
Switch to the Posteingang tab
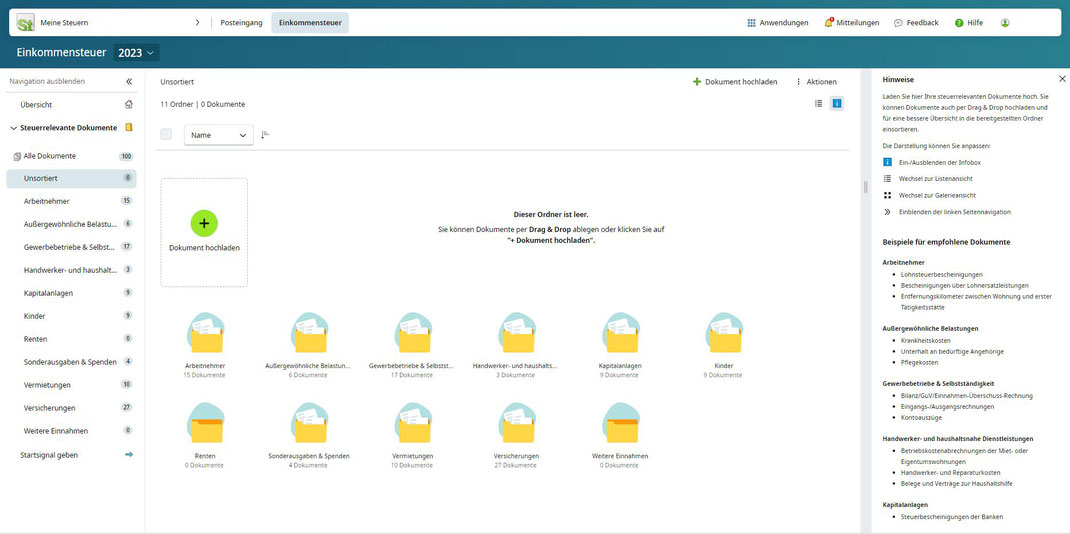[x=242, y=23]
